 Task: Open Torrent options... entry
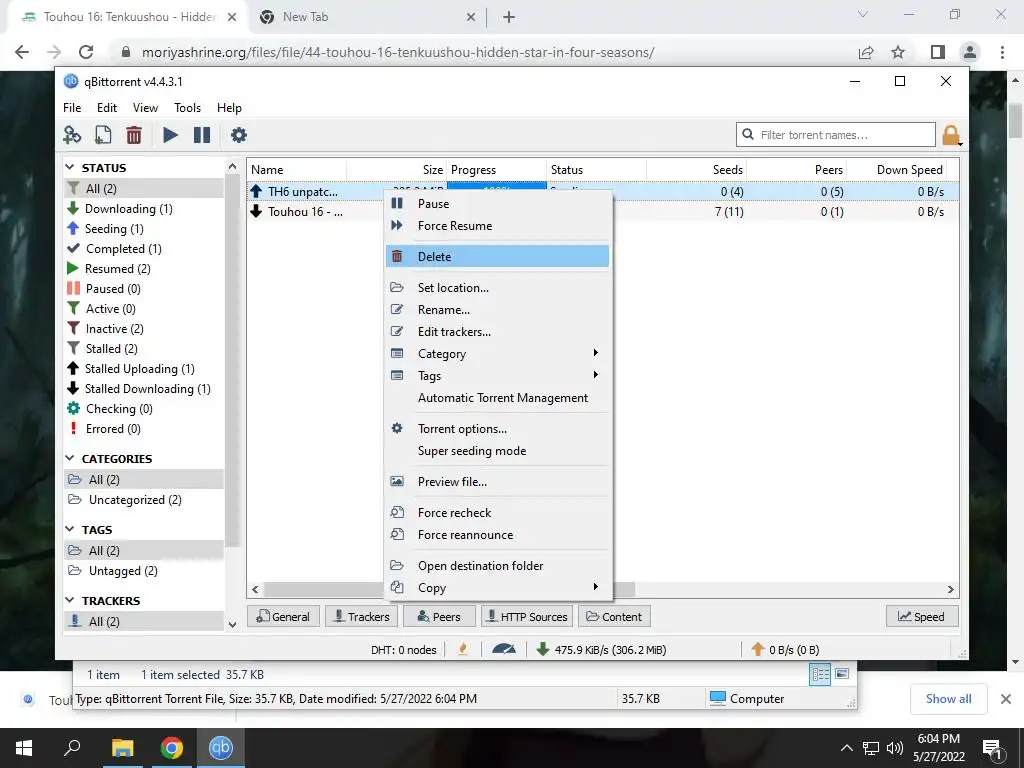[497, 429]
